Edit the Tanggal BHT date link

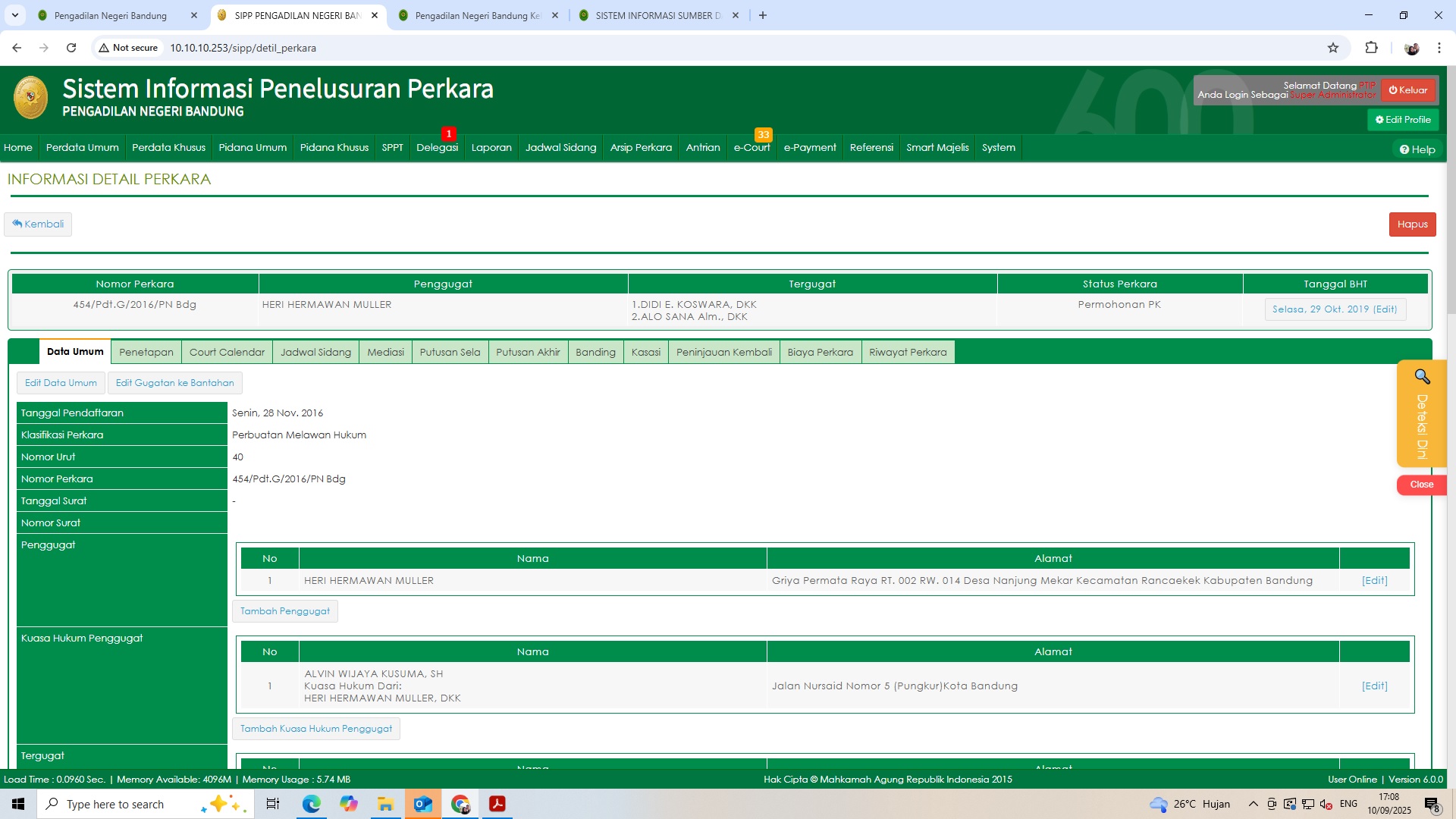click(1335, 309)
